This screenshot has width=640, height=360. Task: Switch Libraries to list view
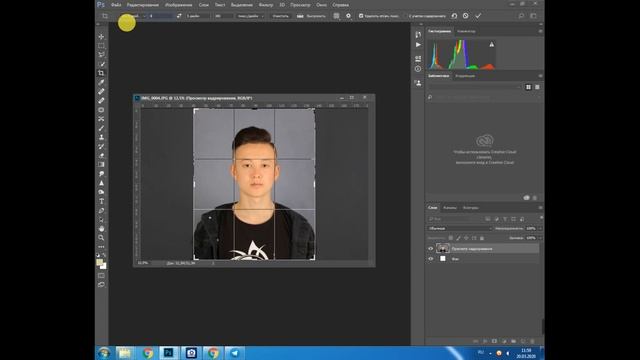pos(537,87)
